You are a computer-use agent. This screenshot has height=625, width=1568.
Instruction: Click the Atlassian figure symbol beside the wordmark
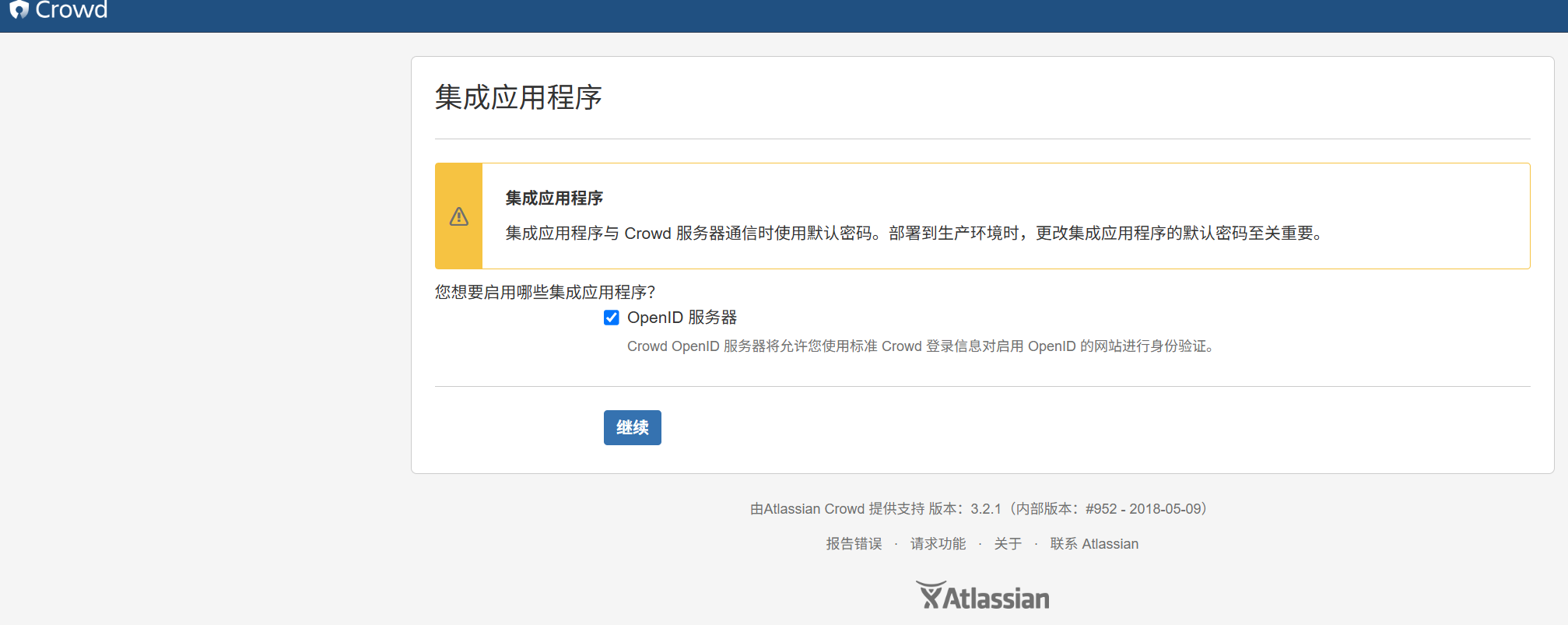(930, 595)
